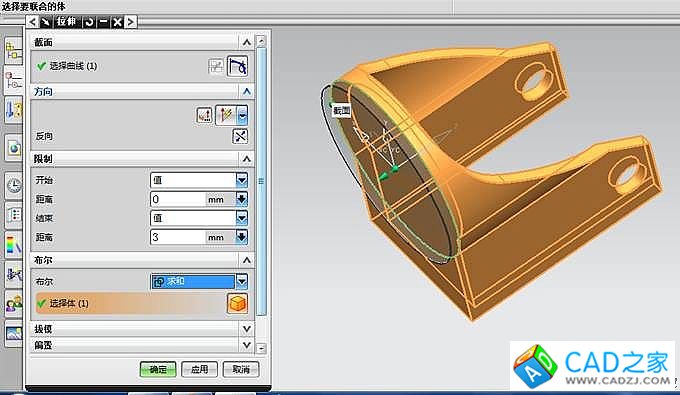Image resolution: width=680 pixels, height=395 pixels.
Task: Select the curve selection icon in 截面
Action: 237,66
